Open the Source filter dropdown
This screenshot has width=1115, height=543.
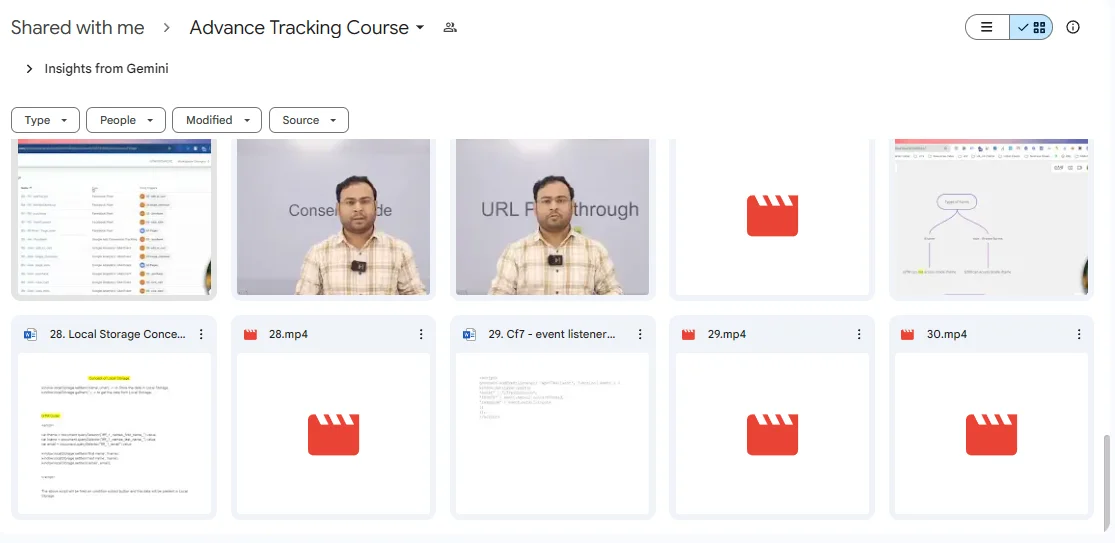[308, 120]
